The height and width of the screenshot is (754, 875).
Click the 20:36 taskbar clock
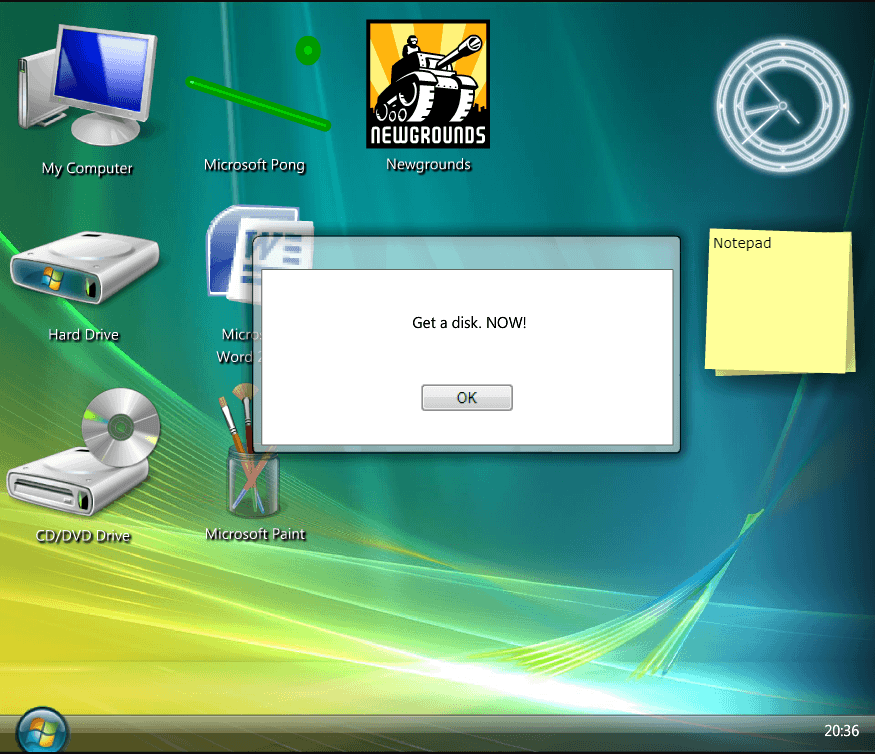pos(842,731)
